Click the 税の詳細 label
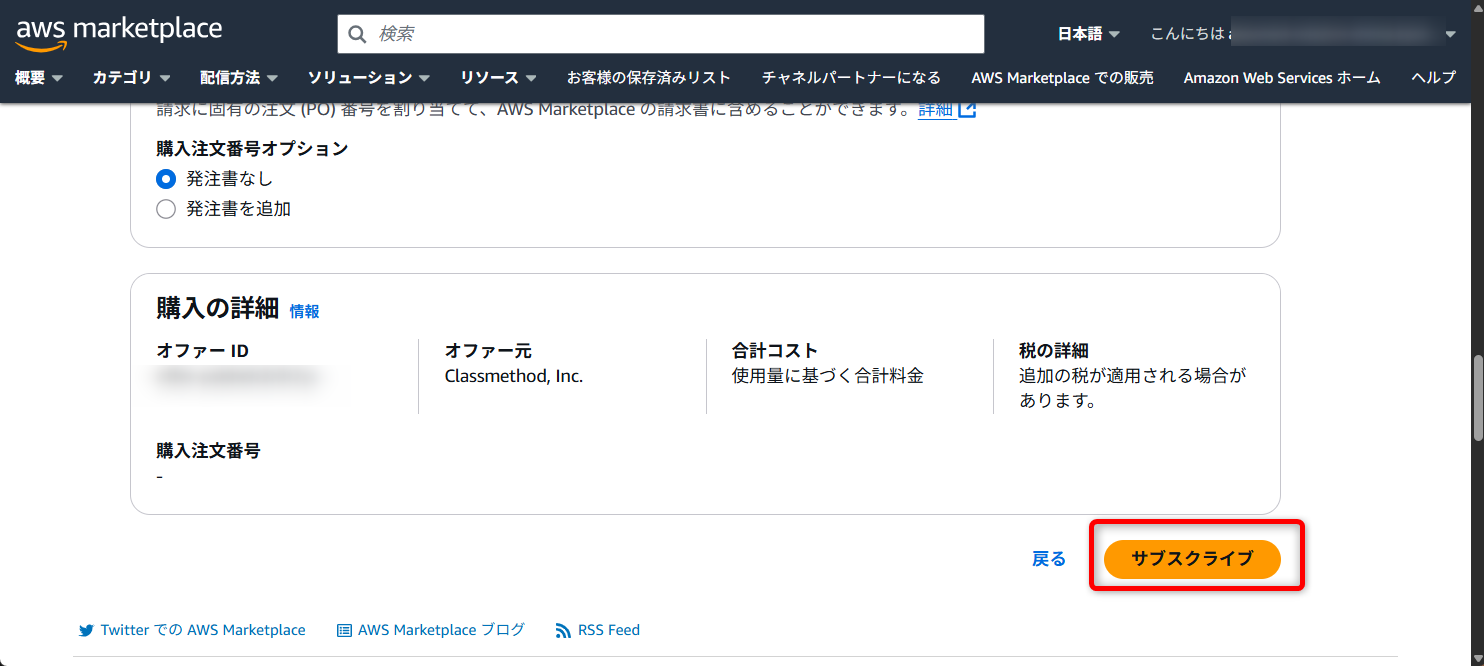 point(1053,351)
